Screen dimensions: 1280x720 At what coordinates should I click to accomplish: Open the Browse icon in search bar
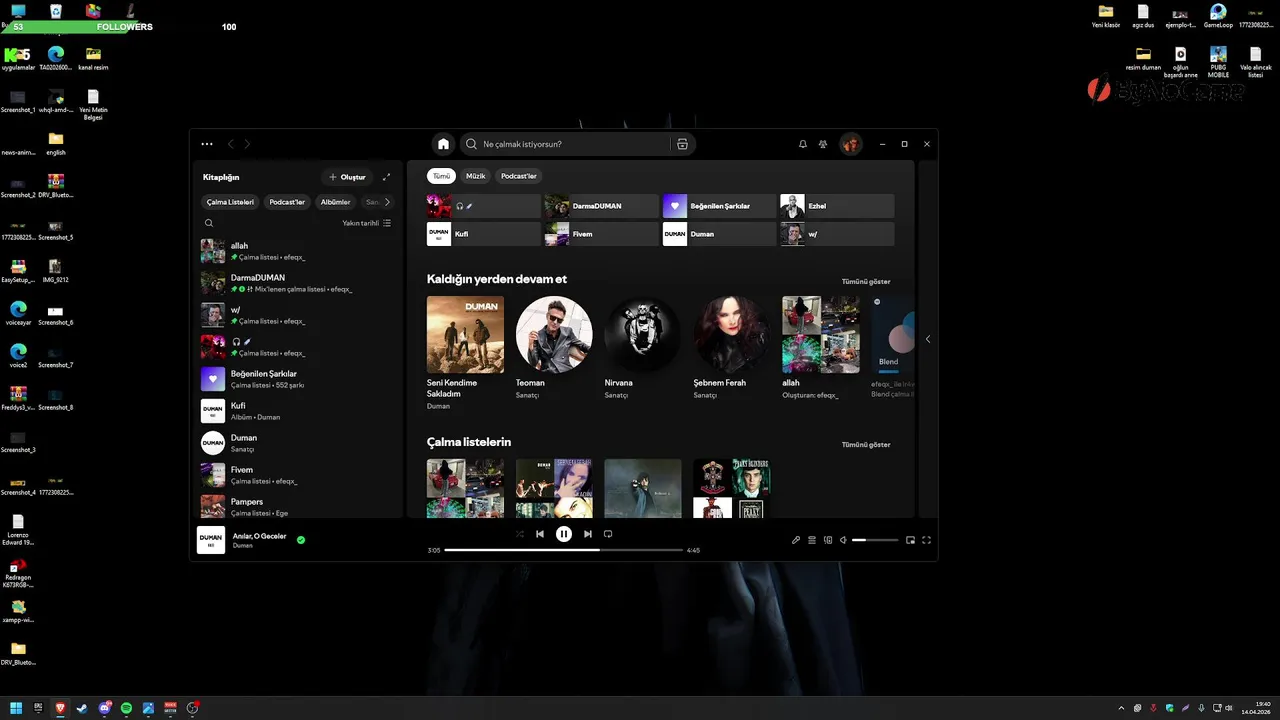click(682, 144)
